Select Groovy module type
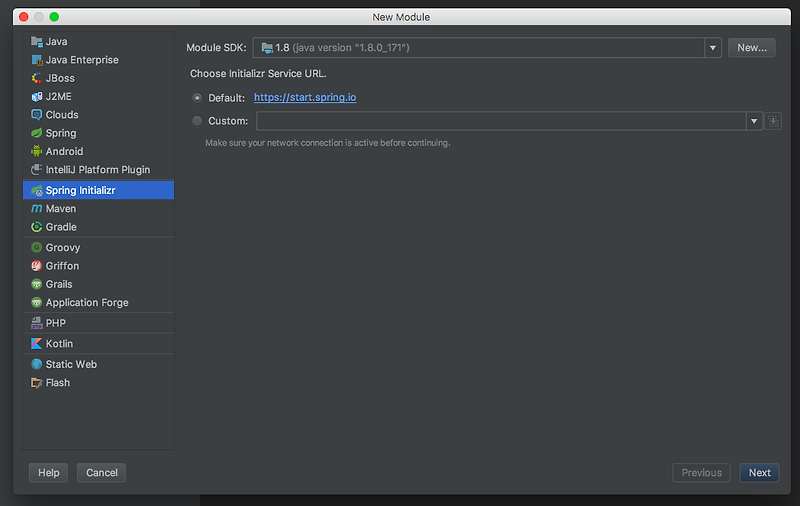Viewport: 800px width, 506px height. pyautogui.click(x=98, y=247)
